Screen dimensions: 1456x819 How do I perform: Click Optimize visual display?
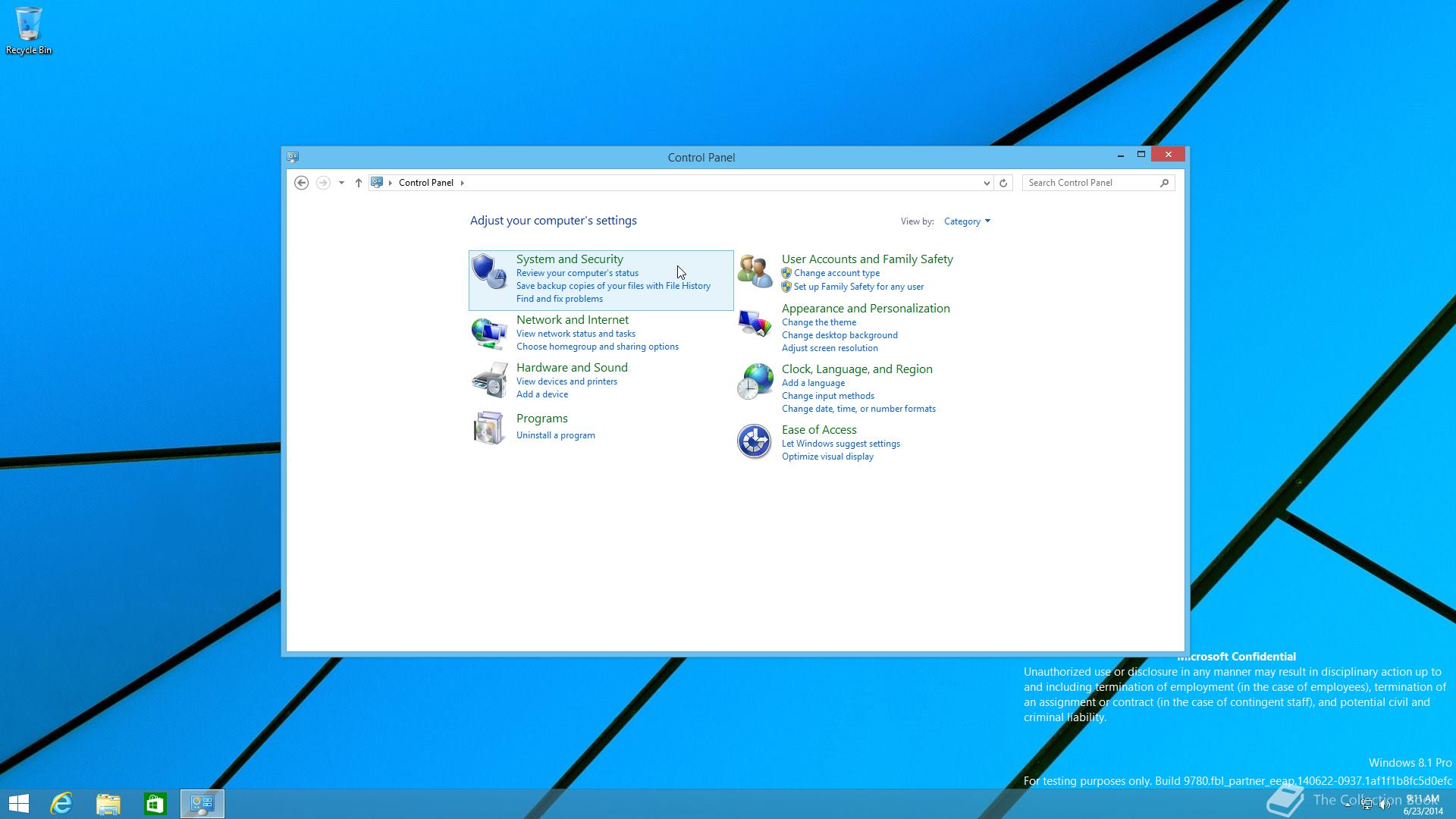click(x=827, y=457)
